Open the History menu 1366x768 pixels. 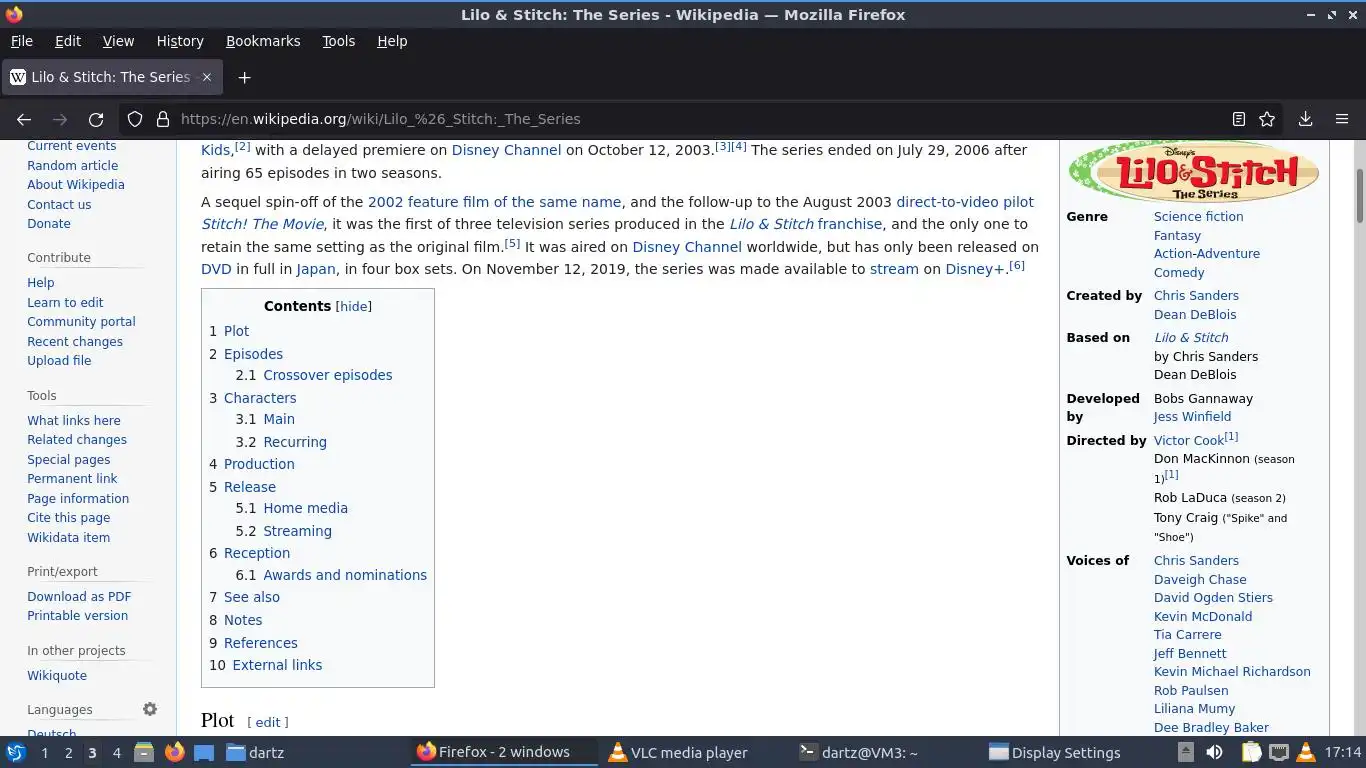(180, 41)
